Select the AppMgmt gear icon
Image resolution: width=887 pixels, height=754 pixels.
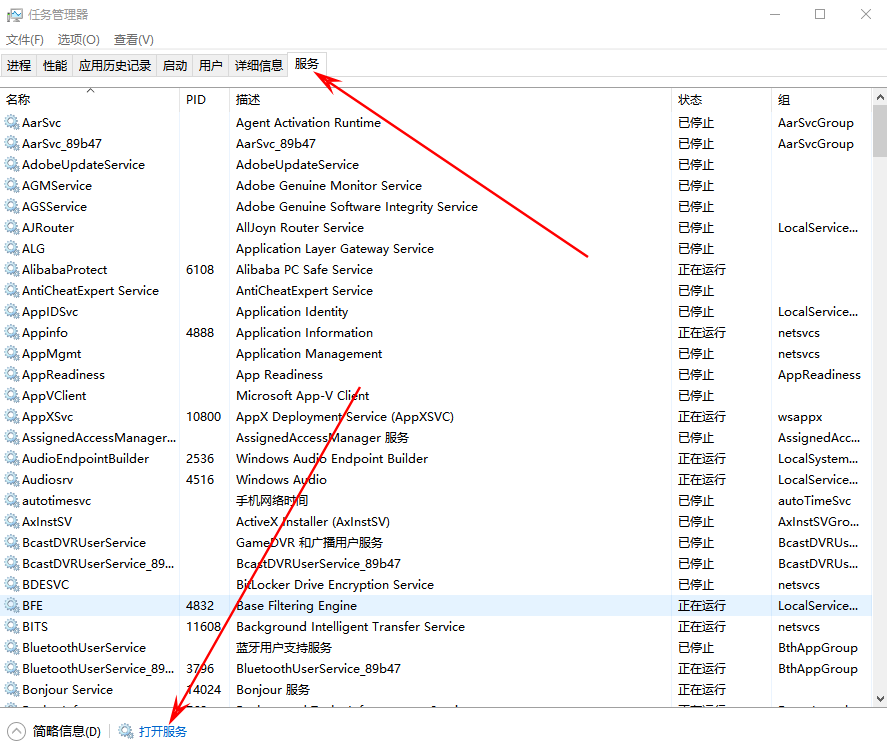point(12,353)
